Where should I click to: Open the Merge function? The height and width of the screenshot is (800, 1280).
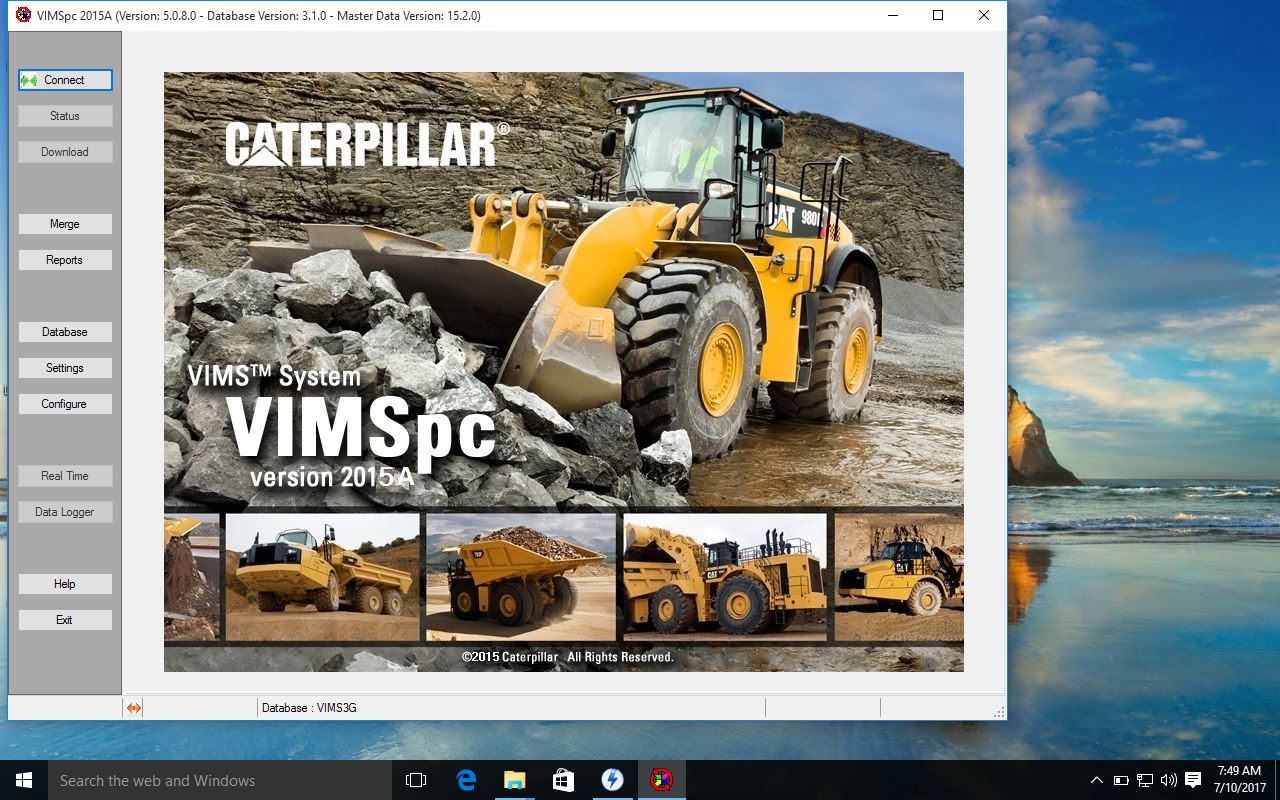point(65,224)
